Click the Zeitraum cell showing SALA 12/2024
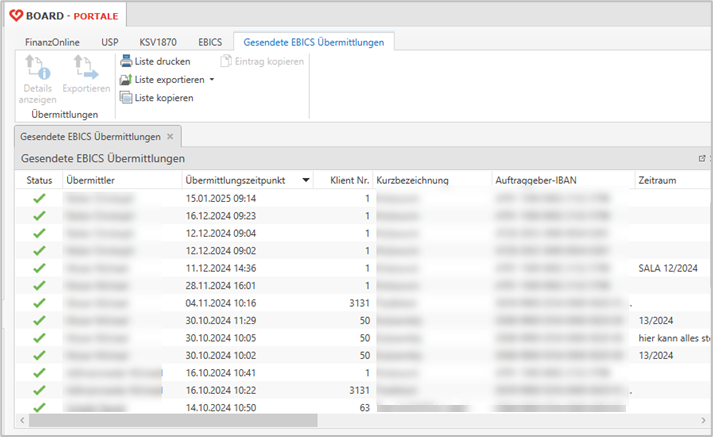Viewport: 713px width, 437px height. click(x=670, y=268)
